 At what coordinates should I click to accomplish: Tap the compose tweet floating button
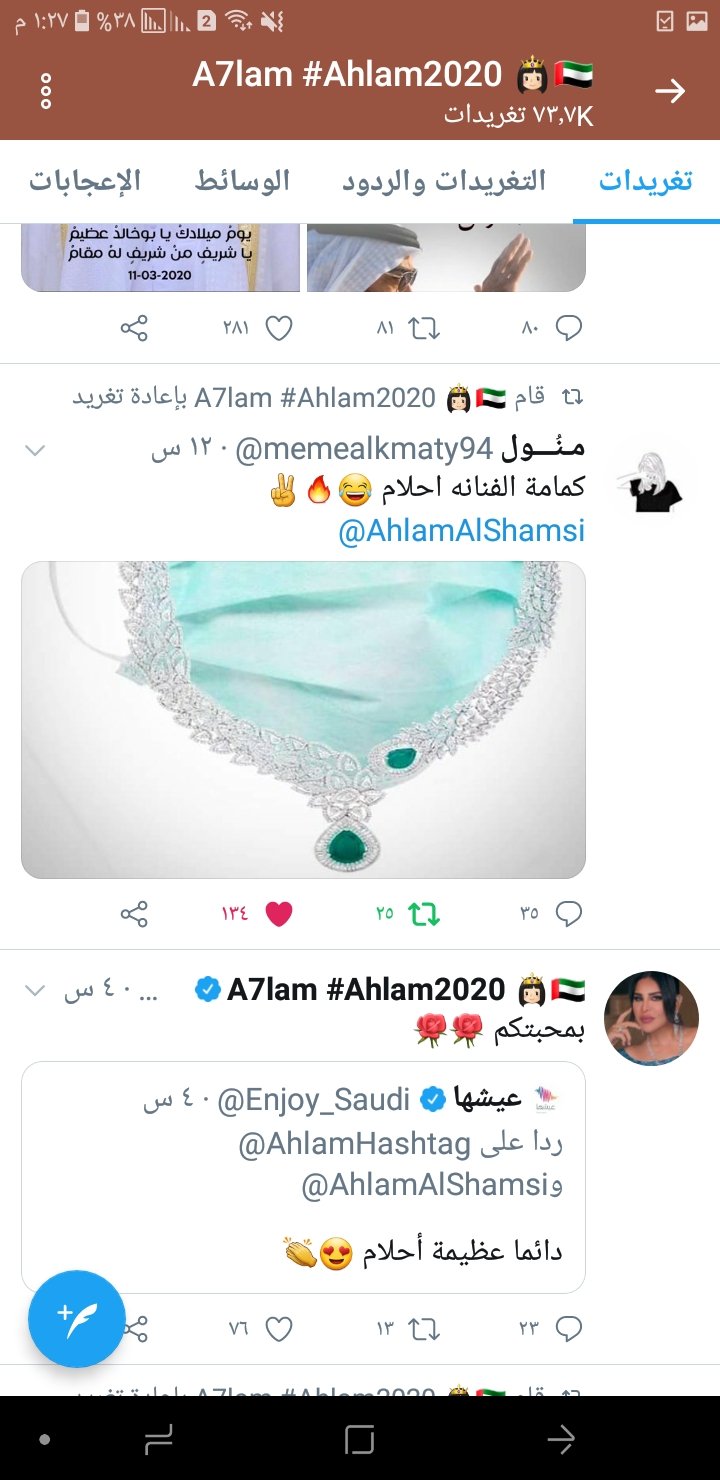point(77,1318)
